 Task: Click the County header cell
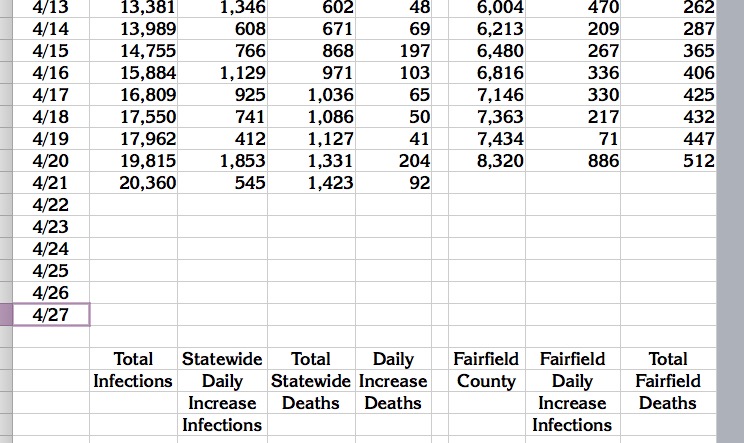(487, 381)
